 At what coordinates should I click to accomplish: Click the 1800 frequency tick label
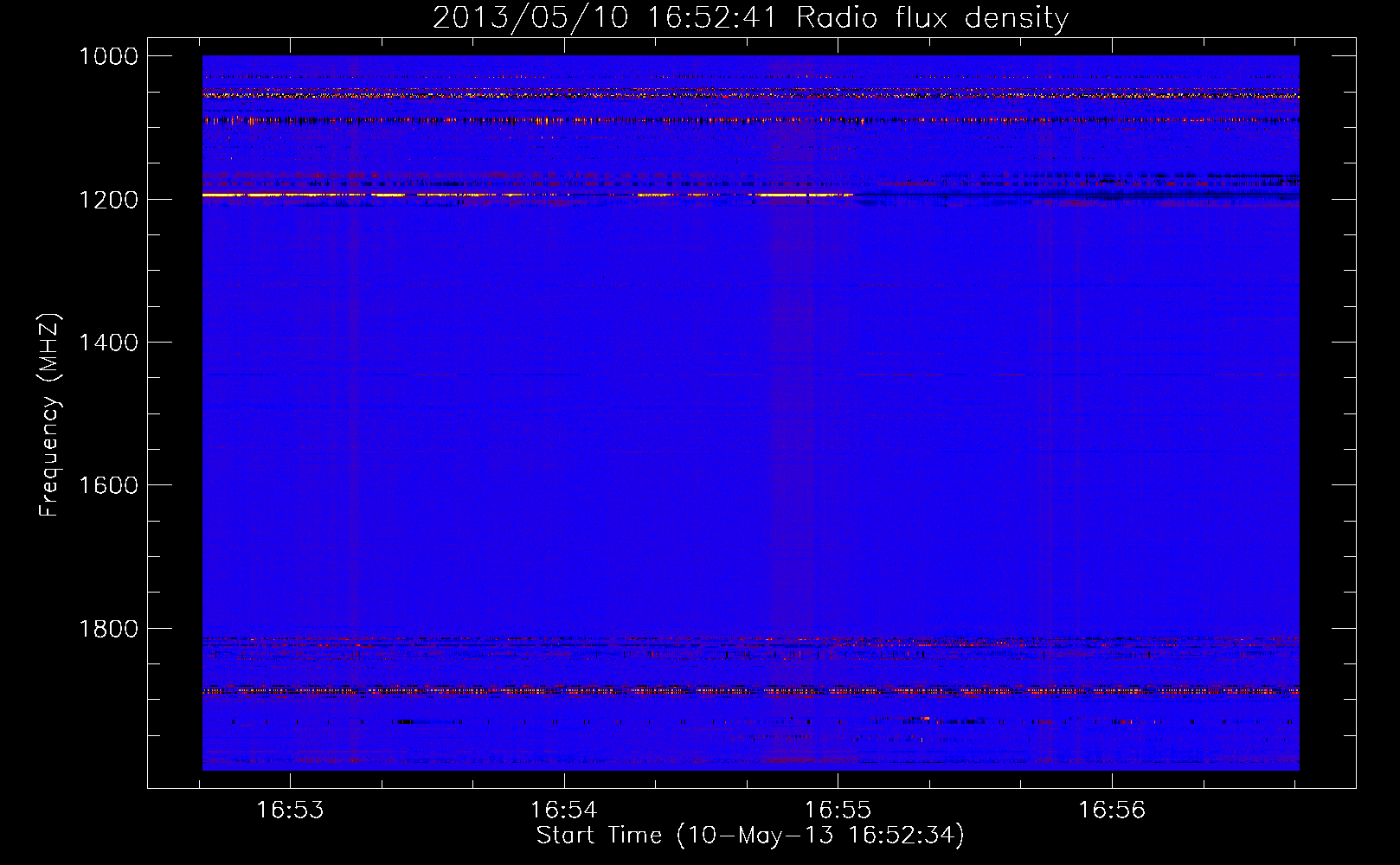108,629
